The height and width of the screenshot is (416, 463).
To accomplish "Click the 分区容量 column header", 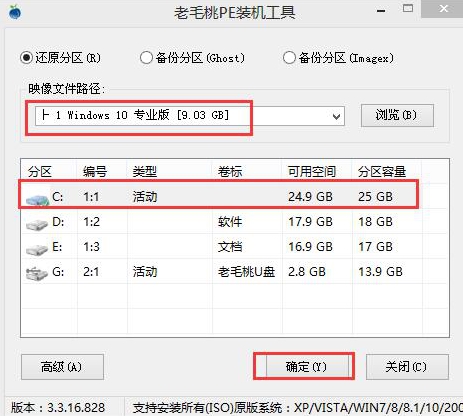I will tap(382, 172).
